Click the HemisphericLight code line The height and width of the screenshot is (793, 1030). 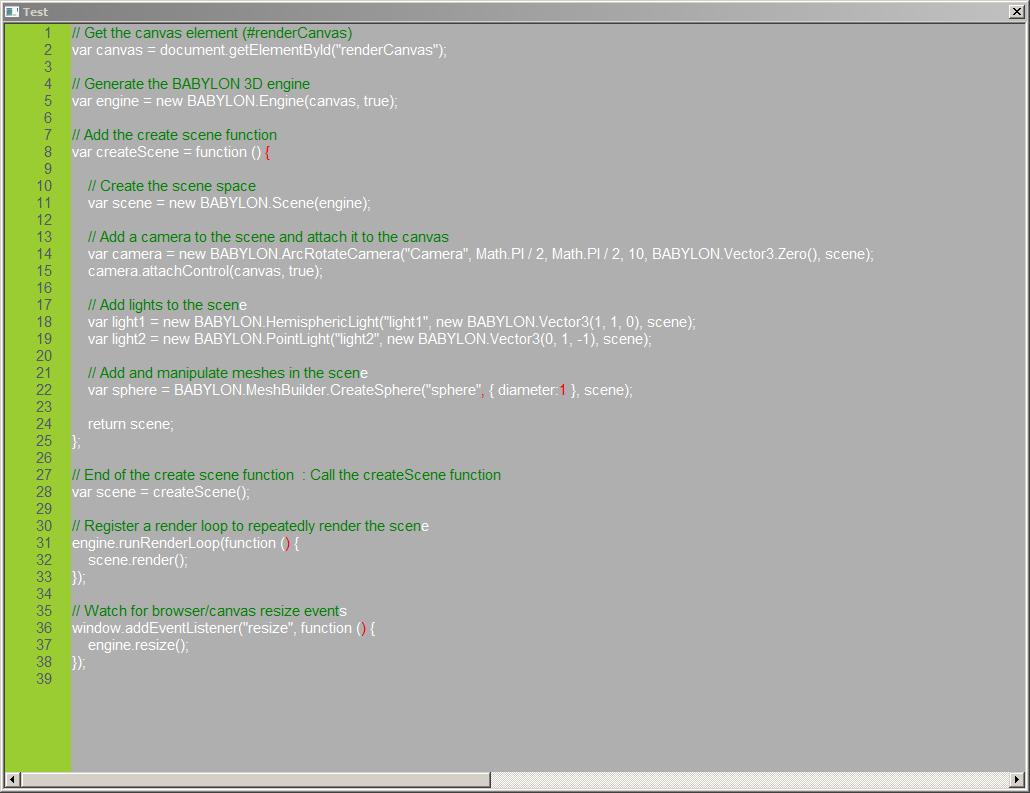[x=392, y=322]
